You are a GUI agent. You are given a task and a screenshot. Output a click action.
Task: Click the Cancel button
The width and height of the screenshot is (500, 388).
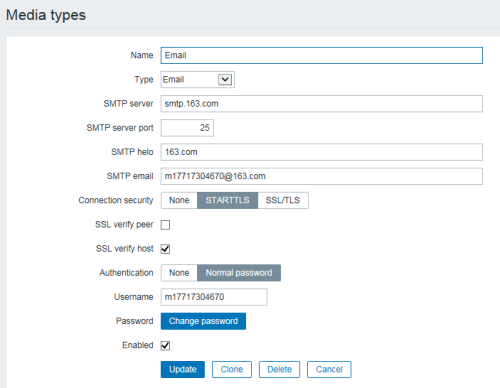(x=329, y=369)
